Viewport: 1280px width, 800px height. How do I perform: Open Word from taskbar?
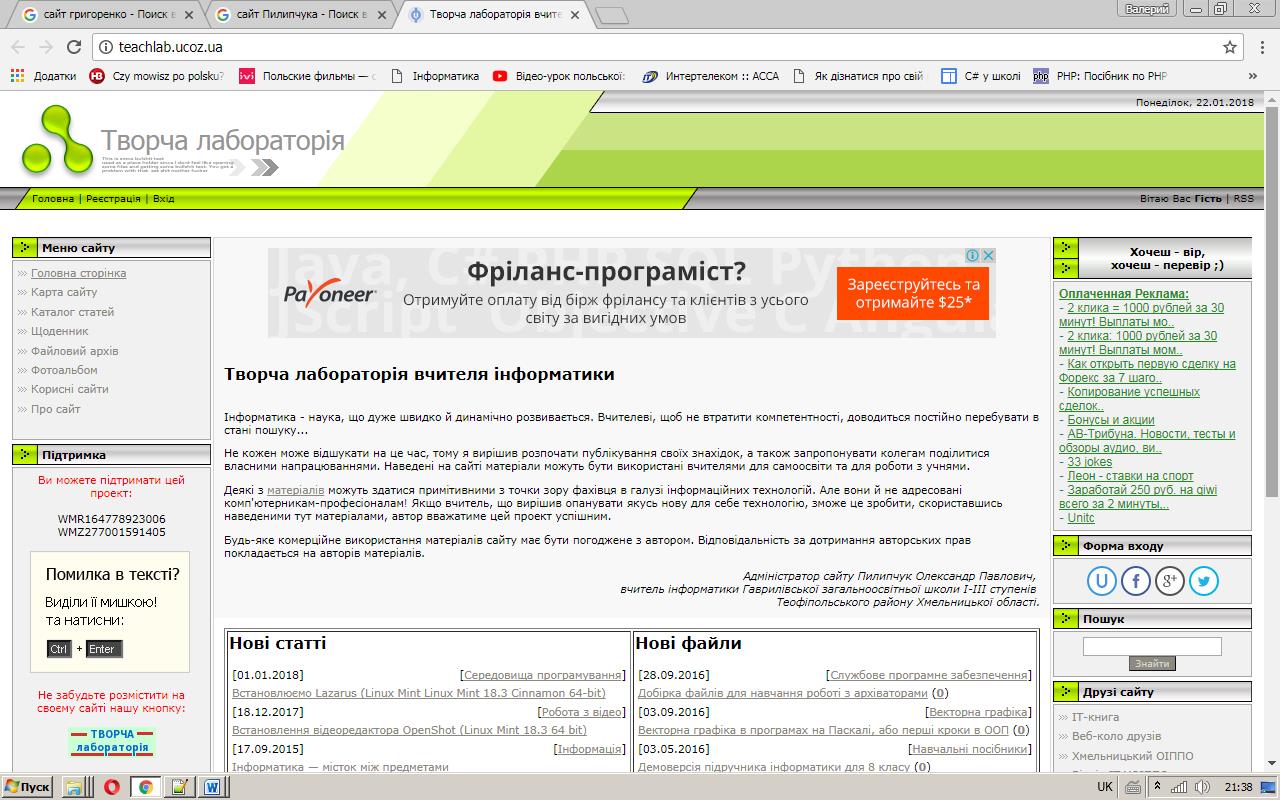click(x=213, y=787)
